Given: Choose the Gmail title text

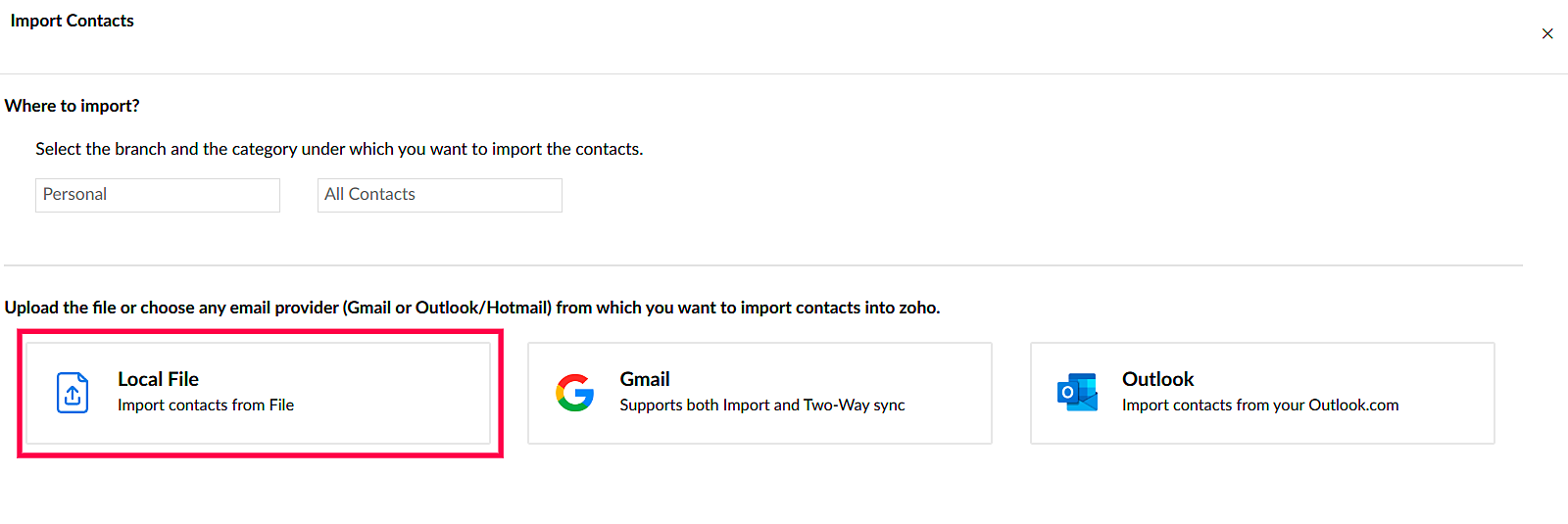Looking at the screenshot, I should pos(645,379).
